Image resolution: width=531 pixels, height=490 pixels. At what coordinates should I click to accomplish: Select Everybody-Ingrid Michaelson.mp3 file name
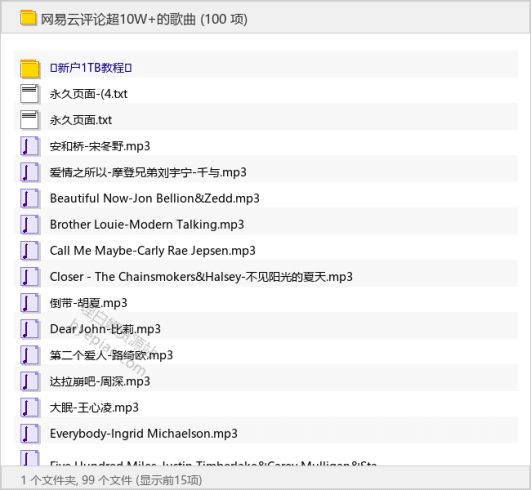click(x=144, y=434)
